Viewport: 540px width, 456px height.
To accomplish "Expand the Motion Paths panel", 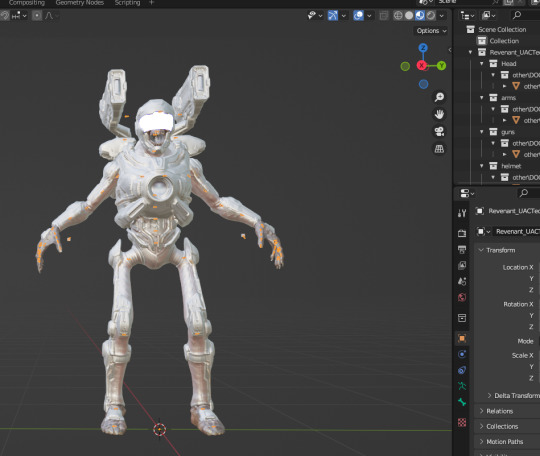I will coord(507,442).
